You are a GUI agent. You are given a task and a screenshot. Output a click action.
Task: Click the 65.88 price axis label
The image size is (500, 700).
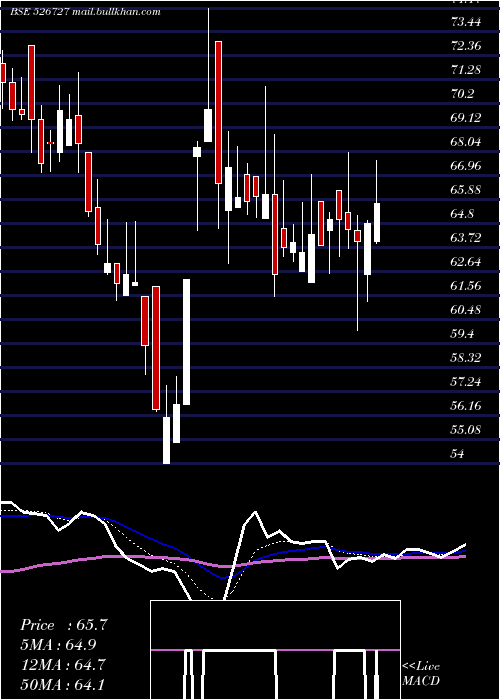[x=466, y=190]
